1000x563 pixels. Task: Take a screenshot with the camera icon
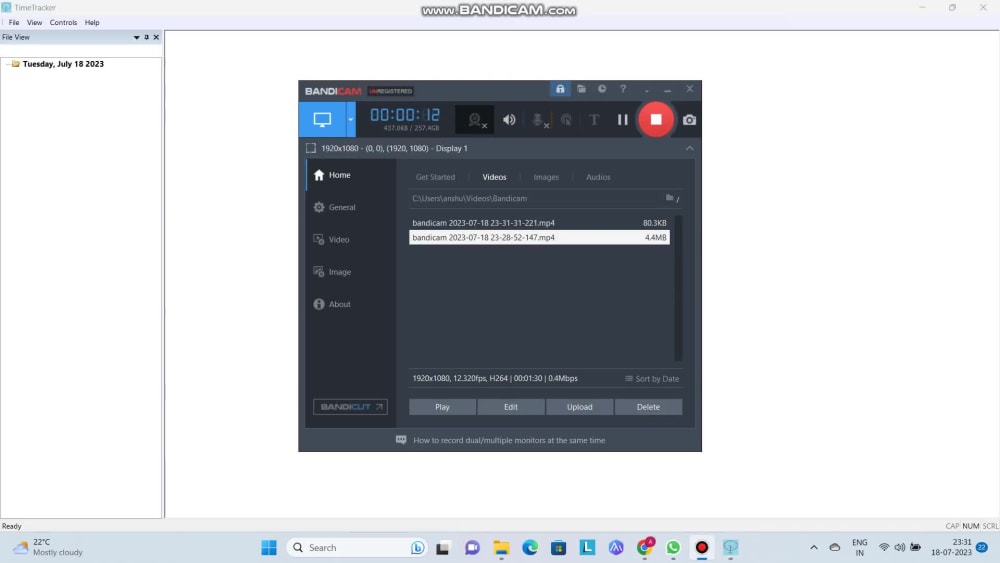[689, 120]
